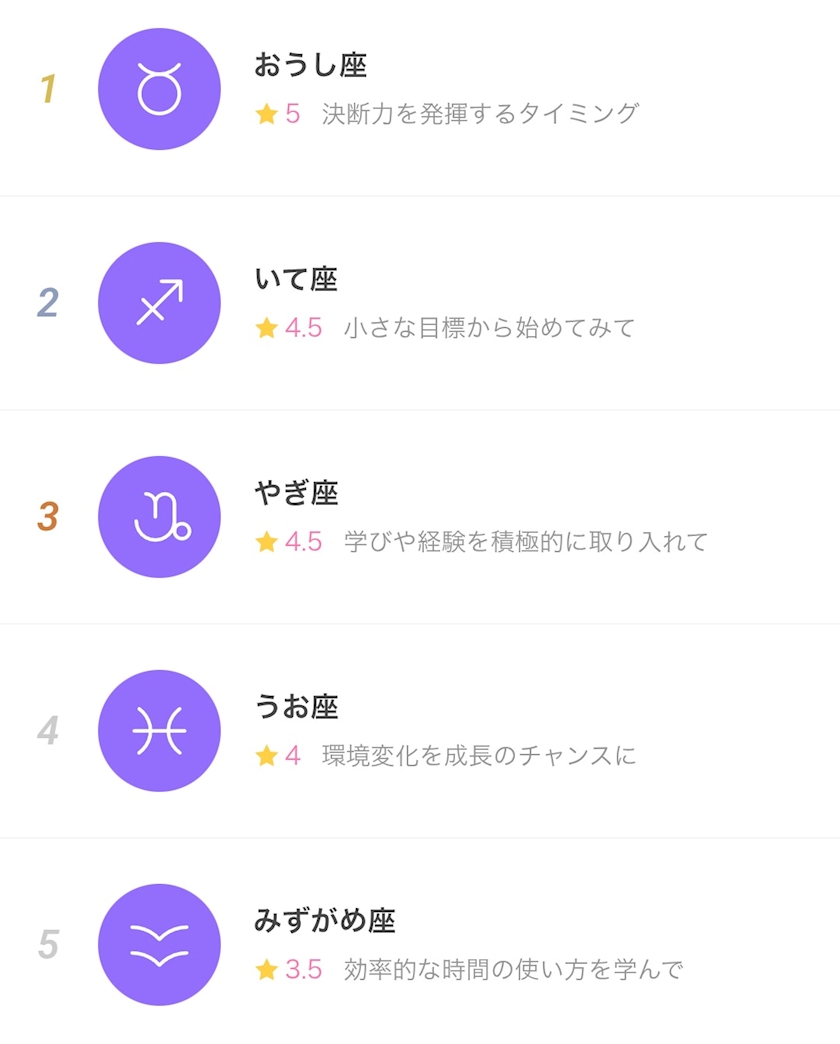The image size is (840, 1044).
Task: Tap the Capricorn symbol icon
Action: tap(159, 517)
